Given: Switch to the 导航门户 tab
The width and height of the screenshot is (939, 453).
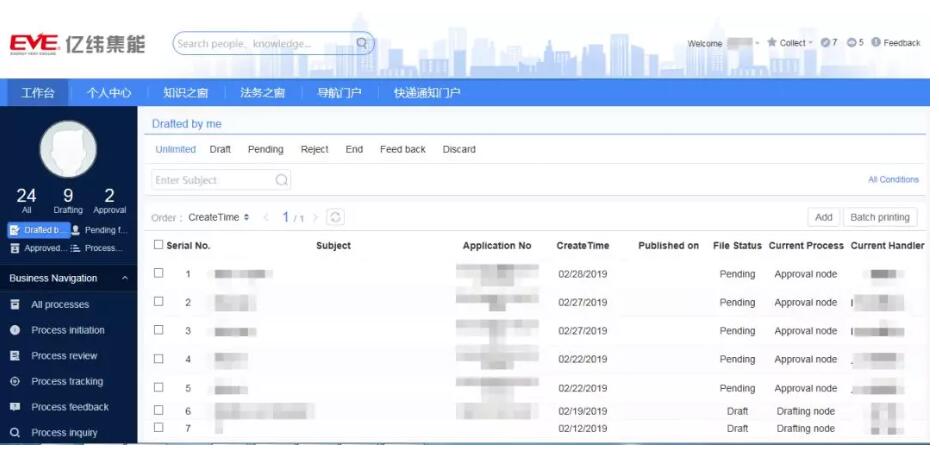Looking at the screenshot, I should click(339, 93).
